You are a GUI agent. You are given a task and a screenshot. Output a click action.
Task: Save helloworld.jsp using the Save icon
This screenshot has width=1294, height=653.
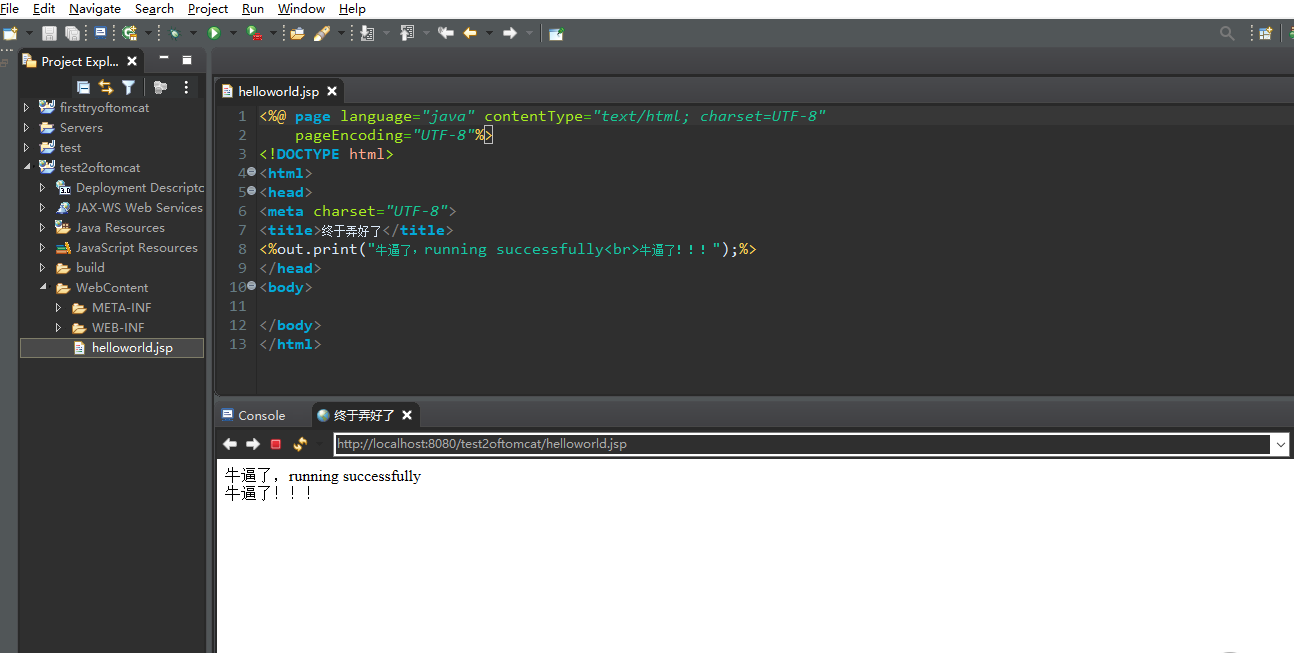tap(48, 32)
